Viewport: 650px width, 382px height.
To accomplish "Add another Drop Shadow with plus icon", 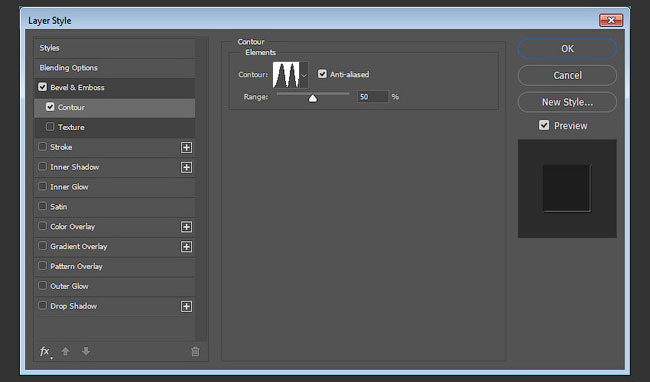I will (x=187, y=306).
